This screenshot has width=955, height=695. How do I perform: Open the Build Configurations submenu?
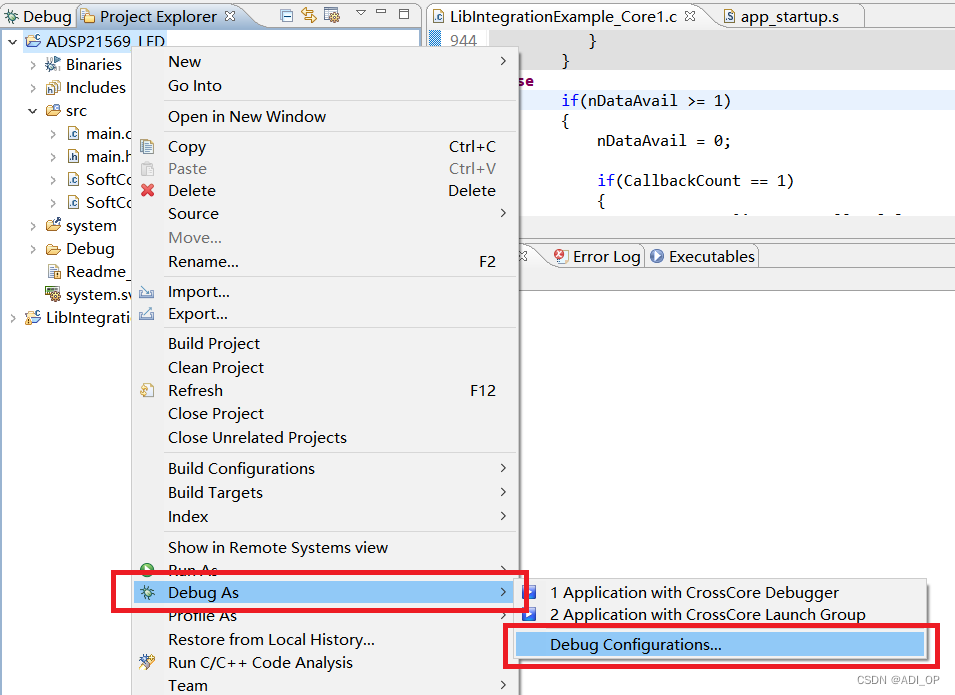[325, 468]
